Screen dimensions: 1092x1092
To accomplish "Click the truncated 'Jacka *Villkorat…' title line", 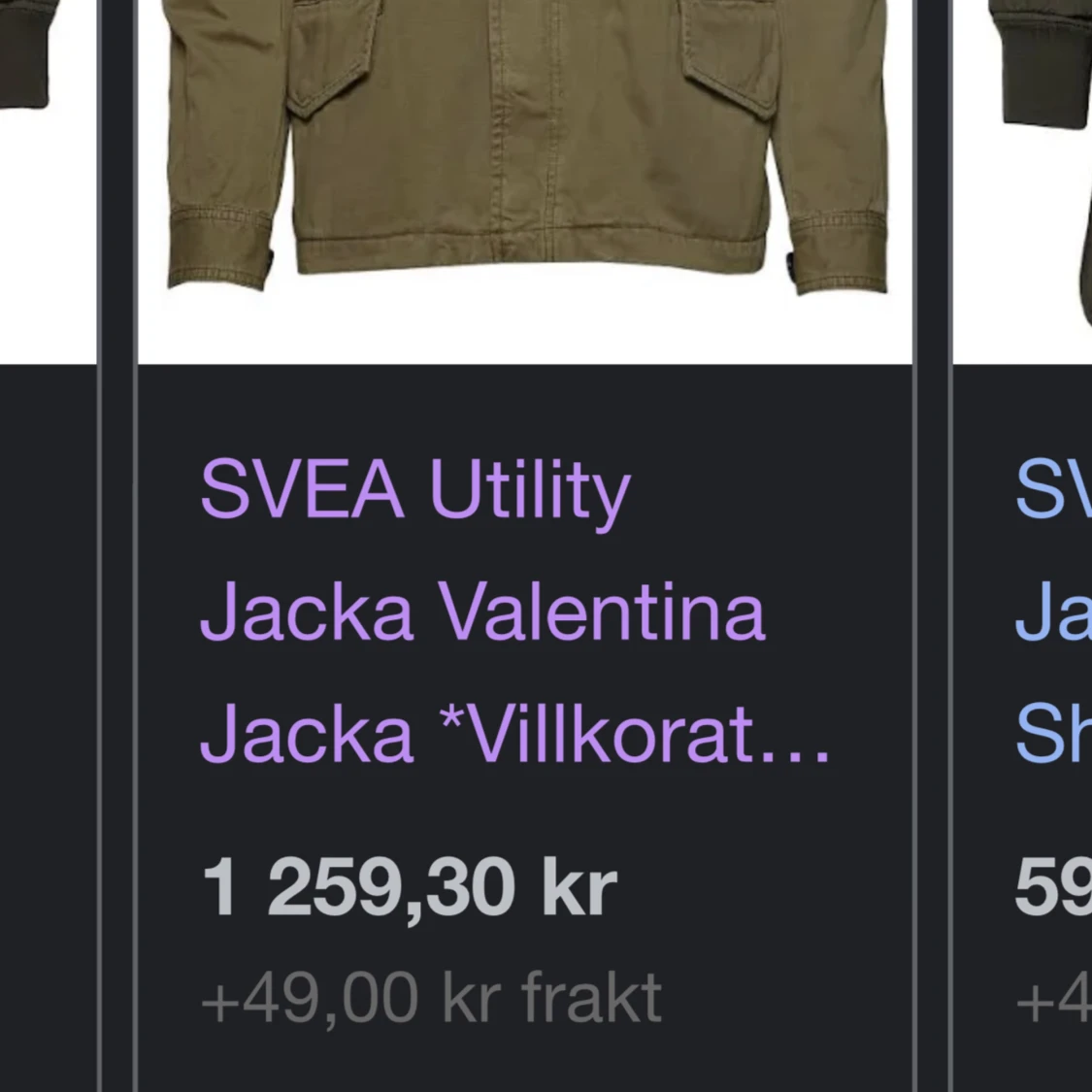I will [x=515, y=733].
